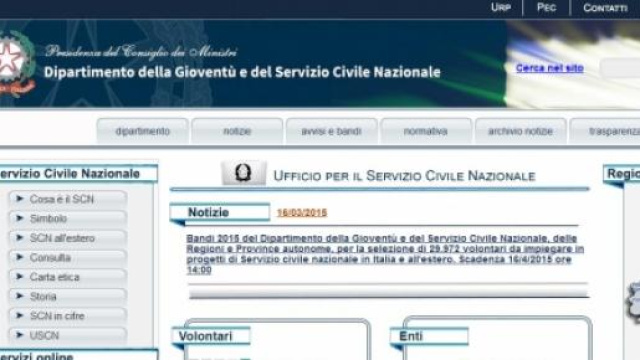Image resolution: width=640 pixels, height=360 pixels.
Task: Click the Enti section heading
Action: (429, 336)
